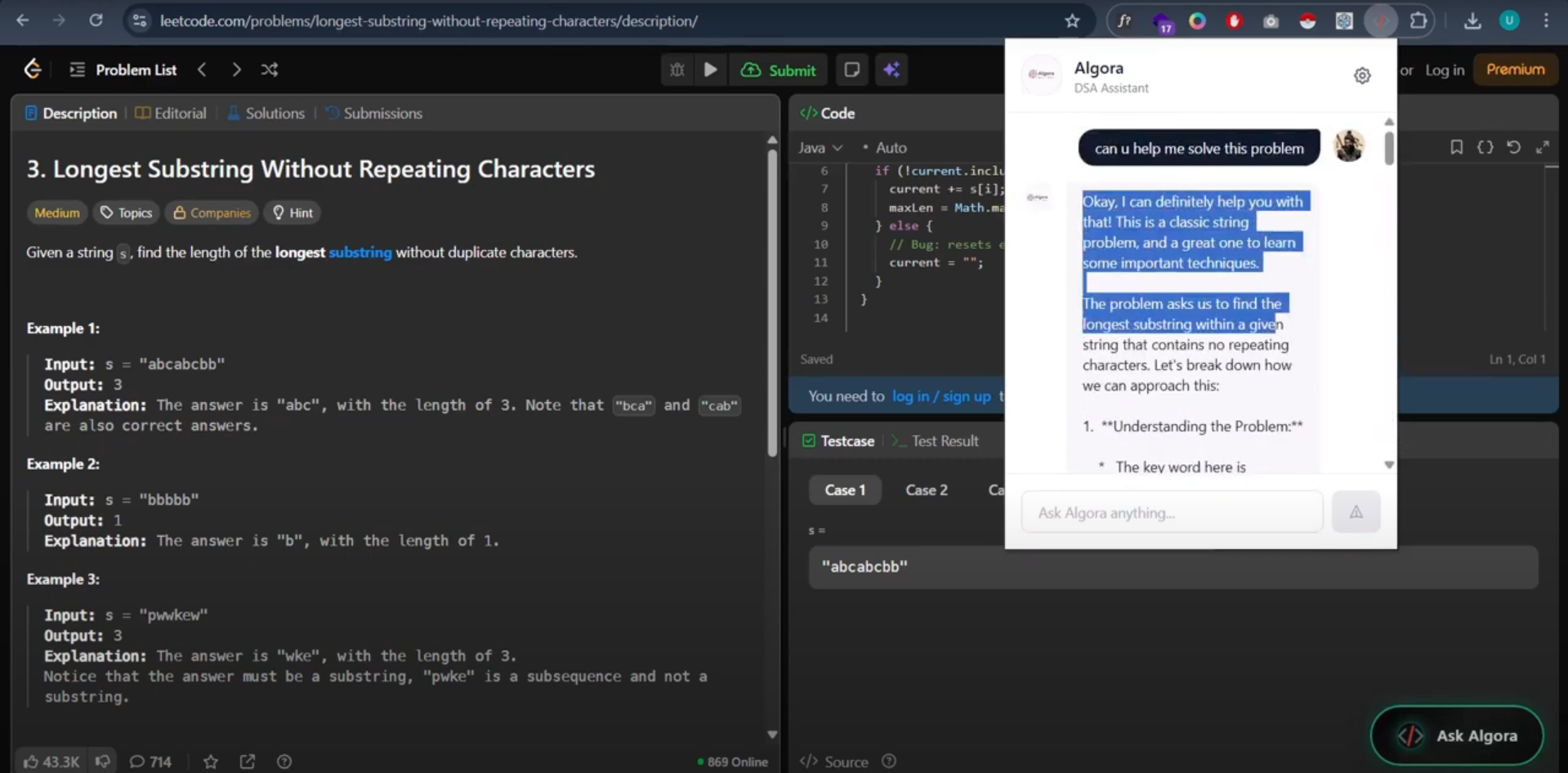The height and width of the screenshot is (773, 1568).
Task: Click the camera extension icon
Action: point(1271,22)
